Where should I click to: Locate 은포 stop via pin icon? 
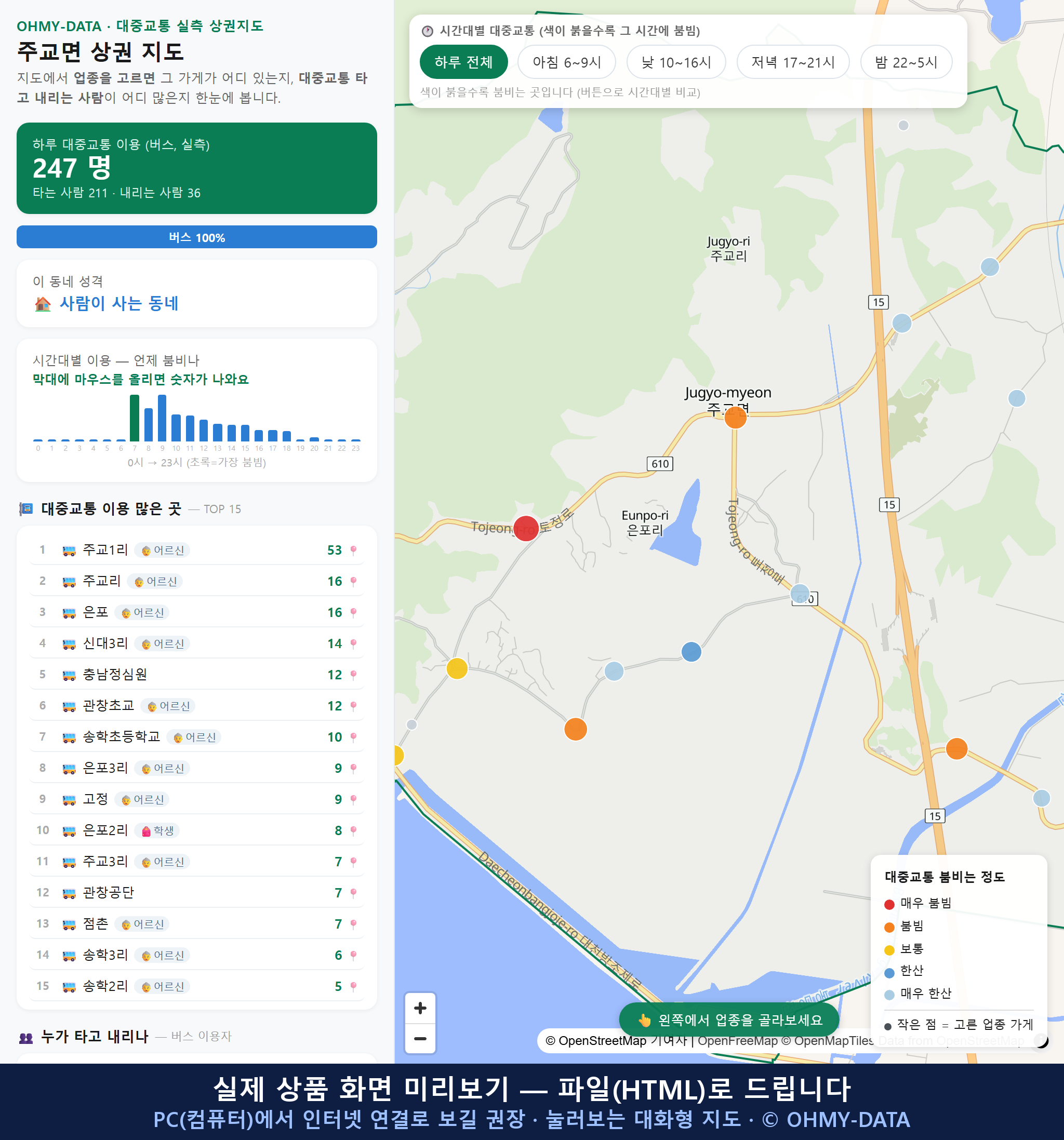click(x=353, y=612)
